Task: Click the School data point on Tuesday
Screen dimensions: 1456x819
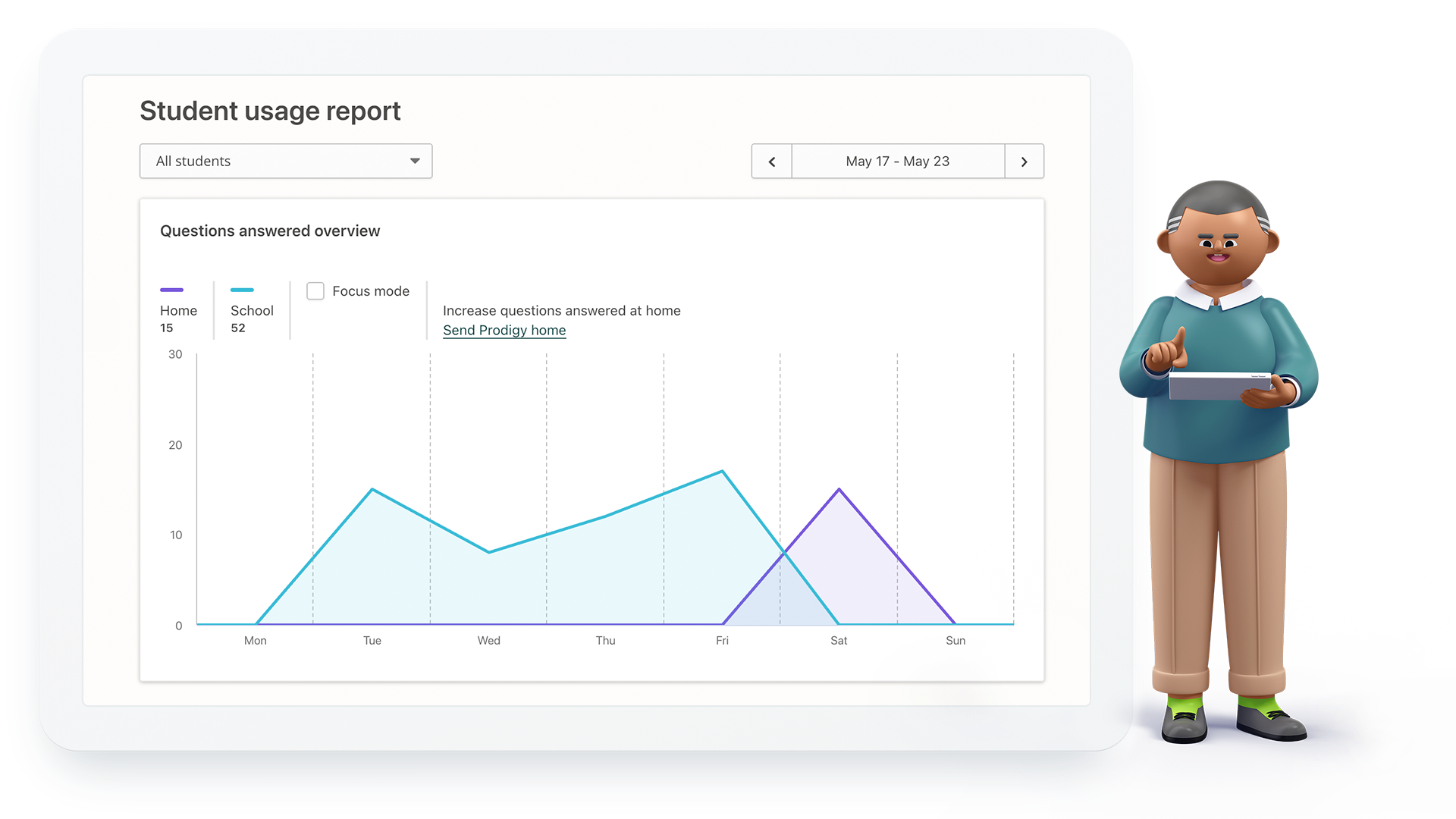Action: click(372, 490)
